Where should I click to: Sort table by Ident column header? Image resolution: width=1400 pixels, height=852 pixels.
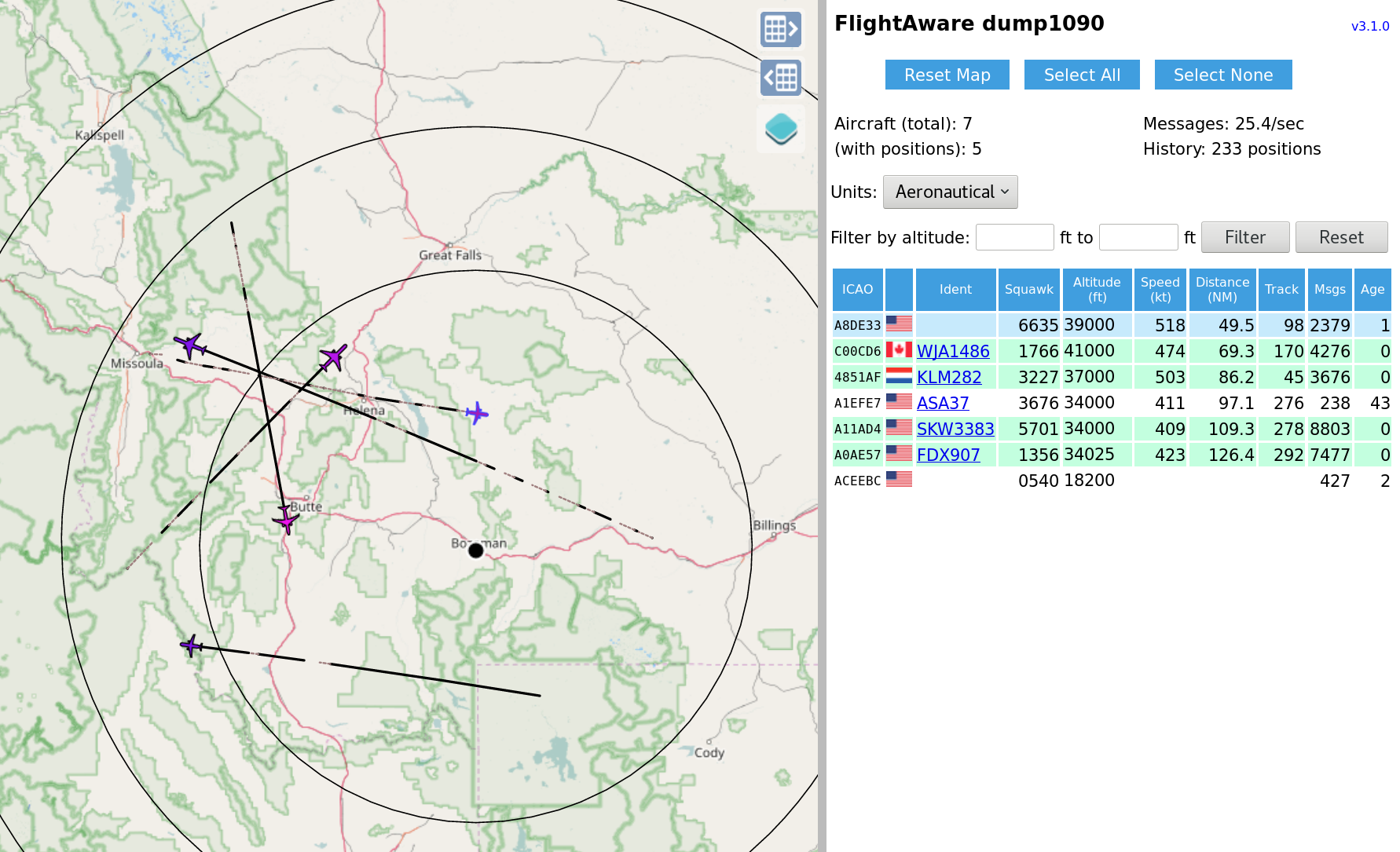tap(955, 290)
